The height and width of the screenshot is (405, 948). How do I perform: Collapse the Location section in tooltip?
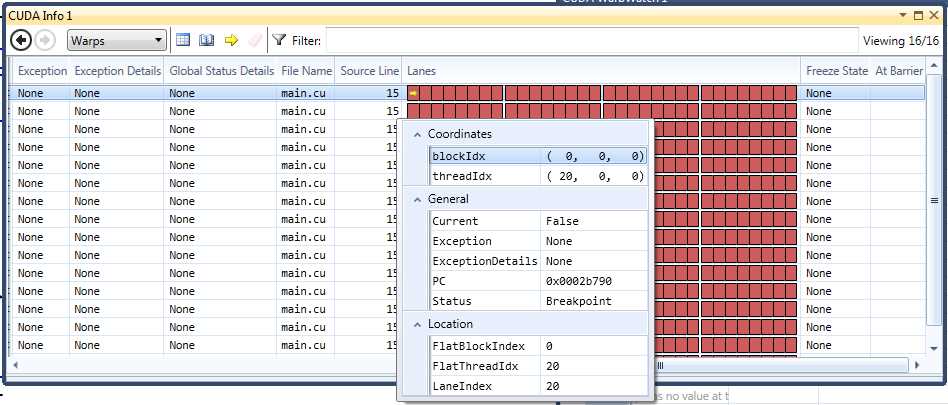click(x=417, y=324)
